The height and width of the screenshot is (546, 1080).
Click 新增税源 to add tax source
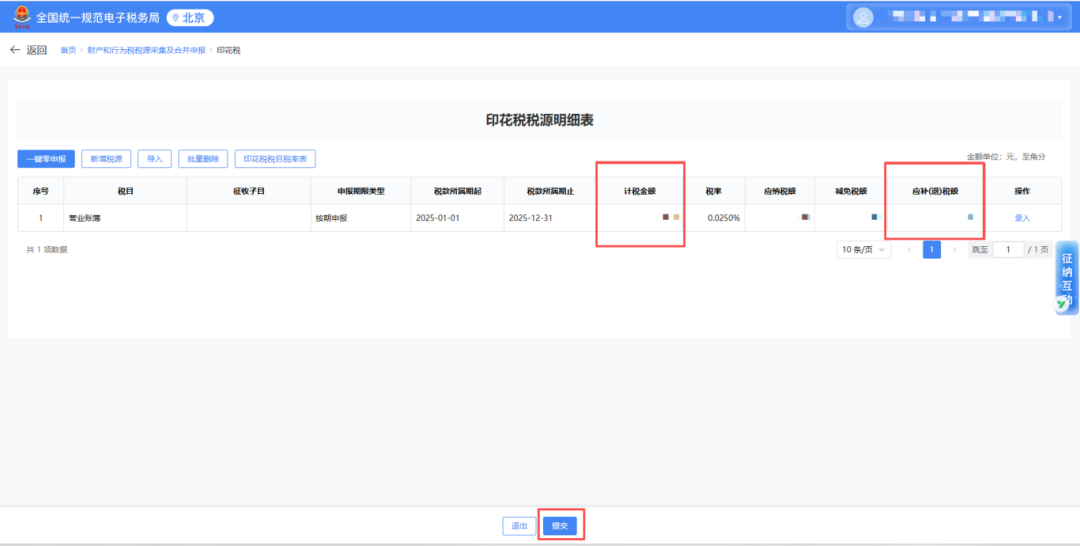point(106,158)
